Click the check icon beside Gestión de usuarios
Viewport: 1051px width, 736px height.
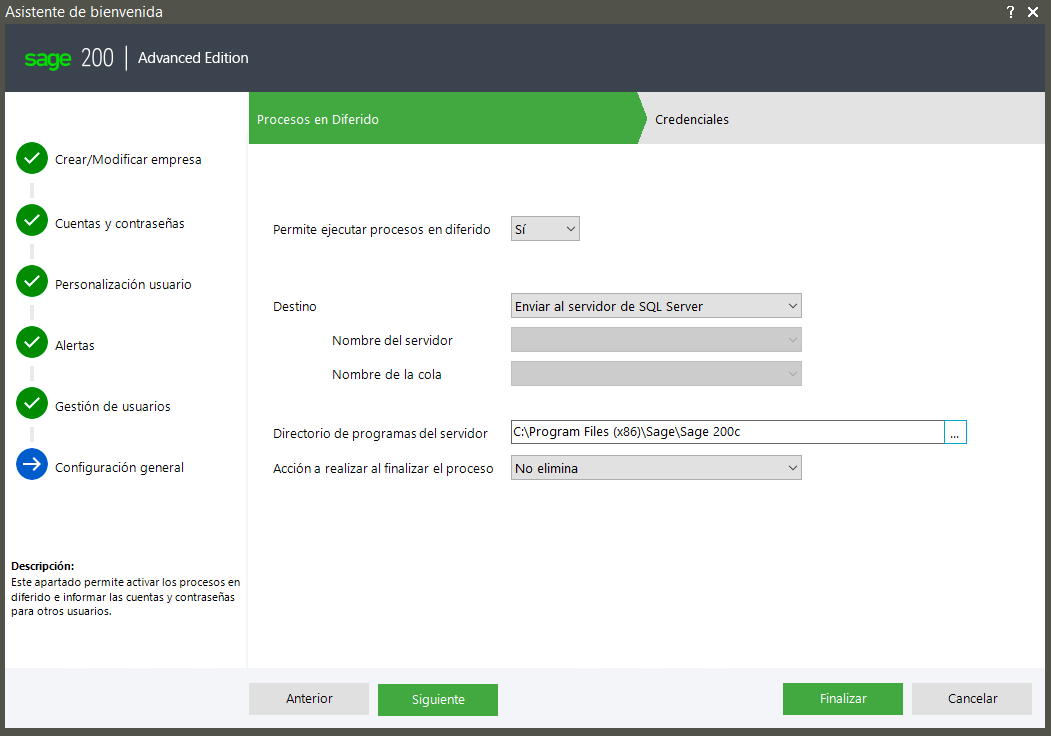point(32,403)
